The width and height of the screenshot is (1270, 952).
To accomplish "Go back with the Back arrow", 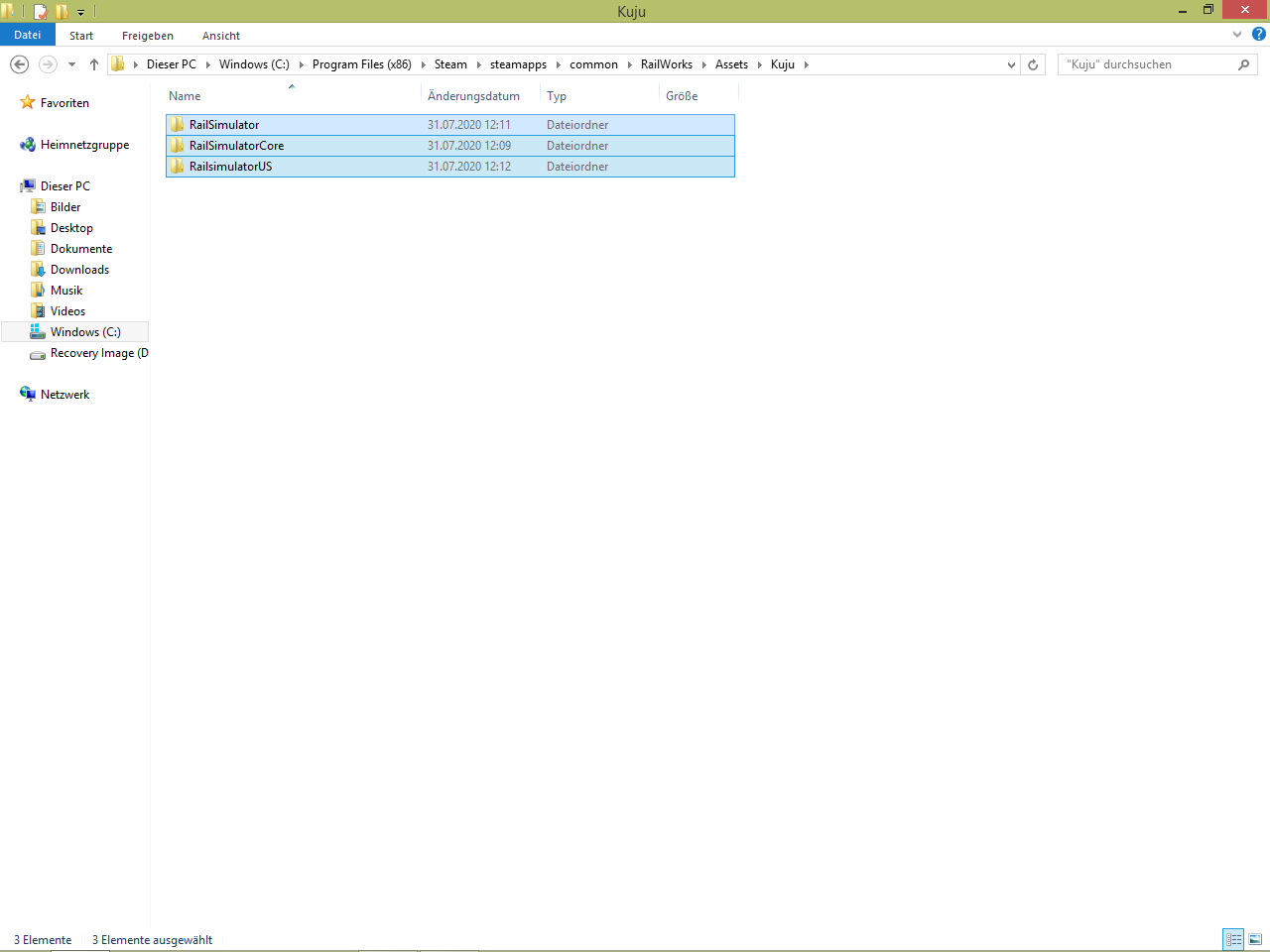I will 19,64.
